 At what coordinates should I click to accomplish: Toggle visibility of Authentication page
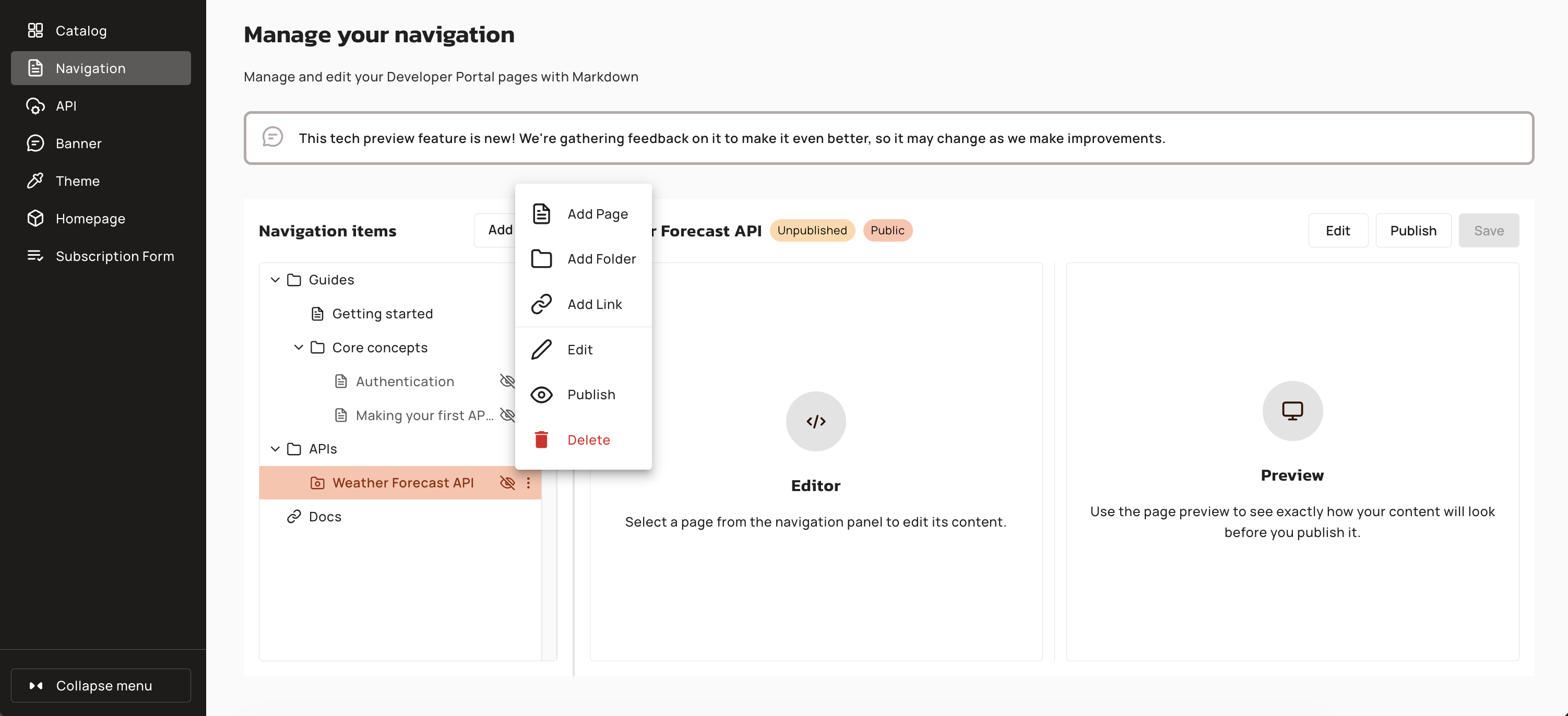pos(506,381)
